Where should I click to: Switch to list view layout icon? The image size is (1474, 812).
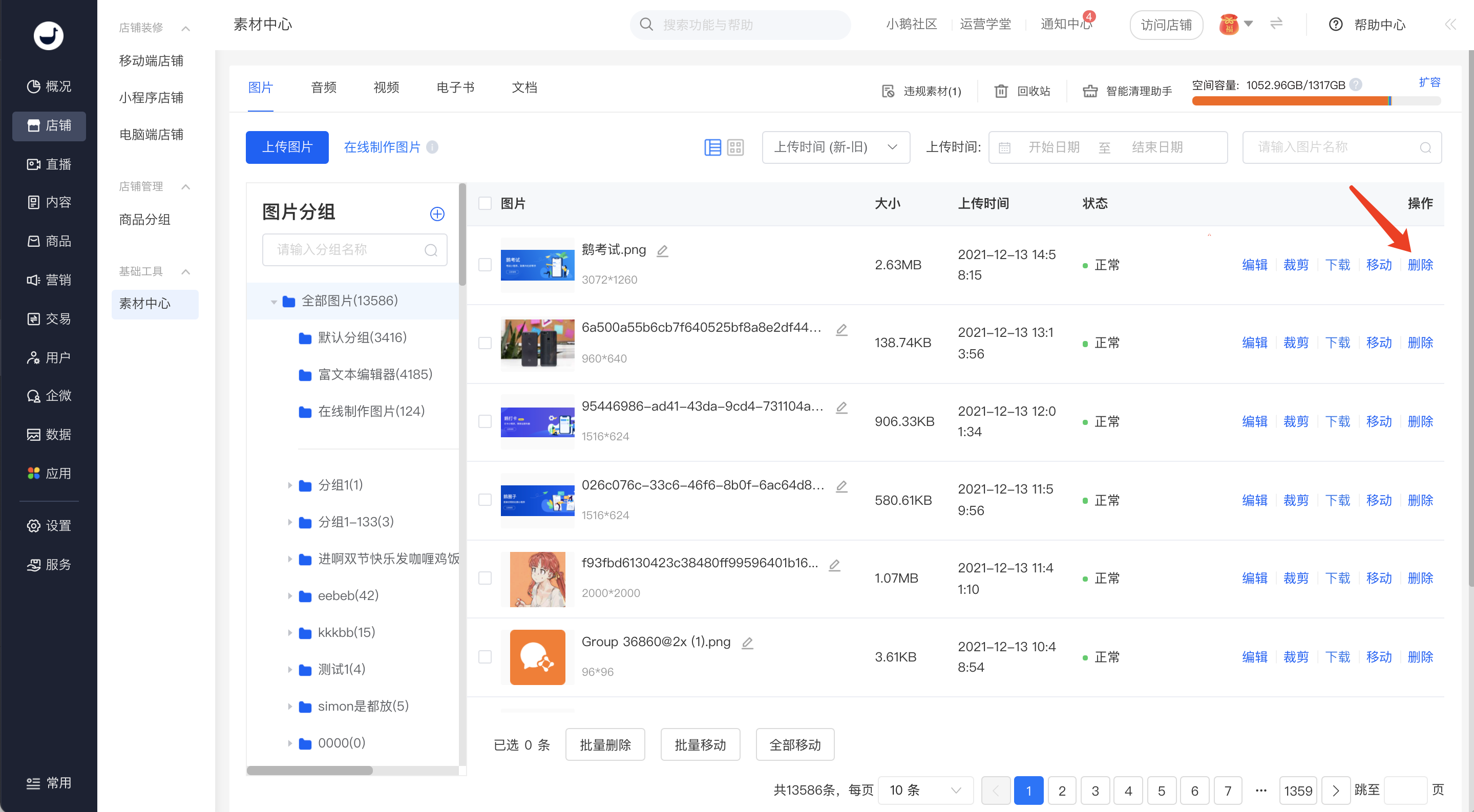[x=712, y=147]
